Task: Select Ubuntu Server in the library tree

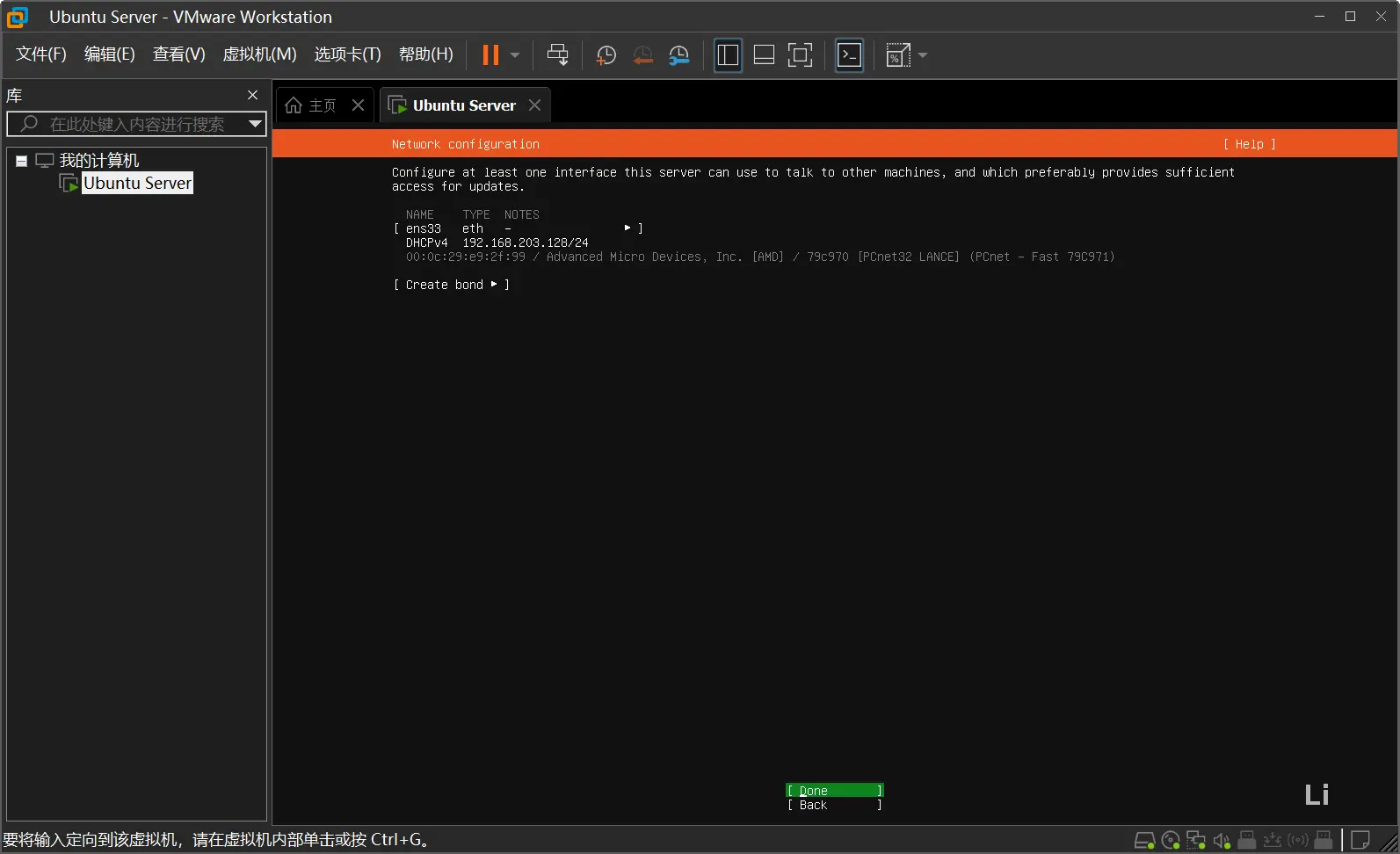Action: click(x=137, y=183)
